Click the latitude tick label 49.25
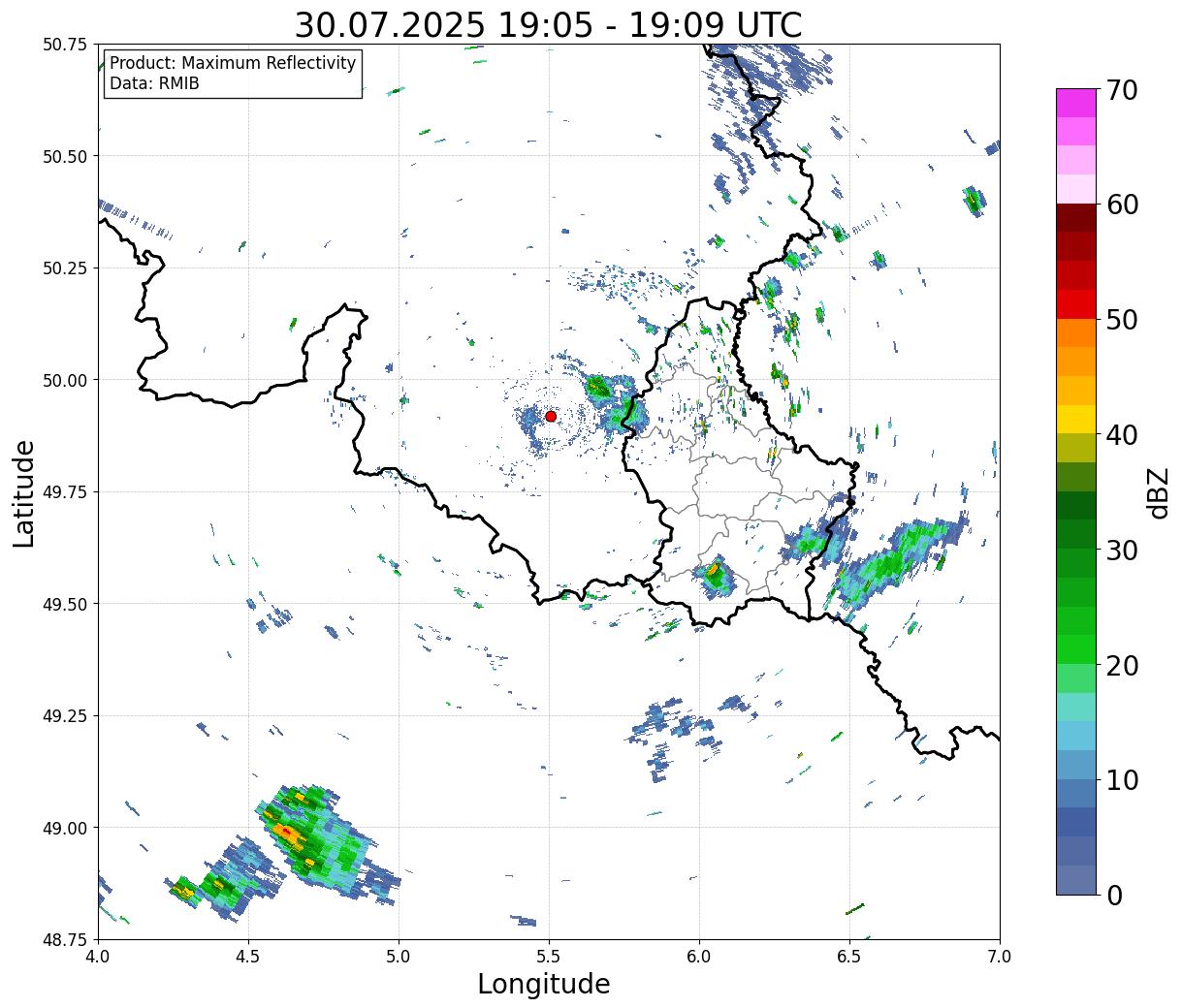The width and height of the screenshot is (1182, 1008). [x=65, y=716]
